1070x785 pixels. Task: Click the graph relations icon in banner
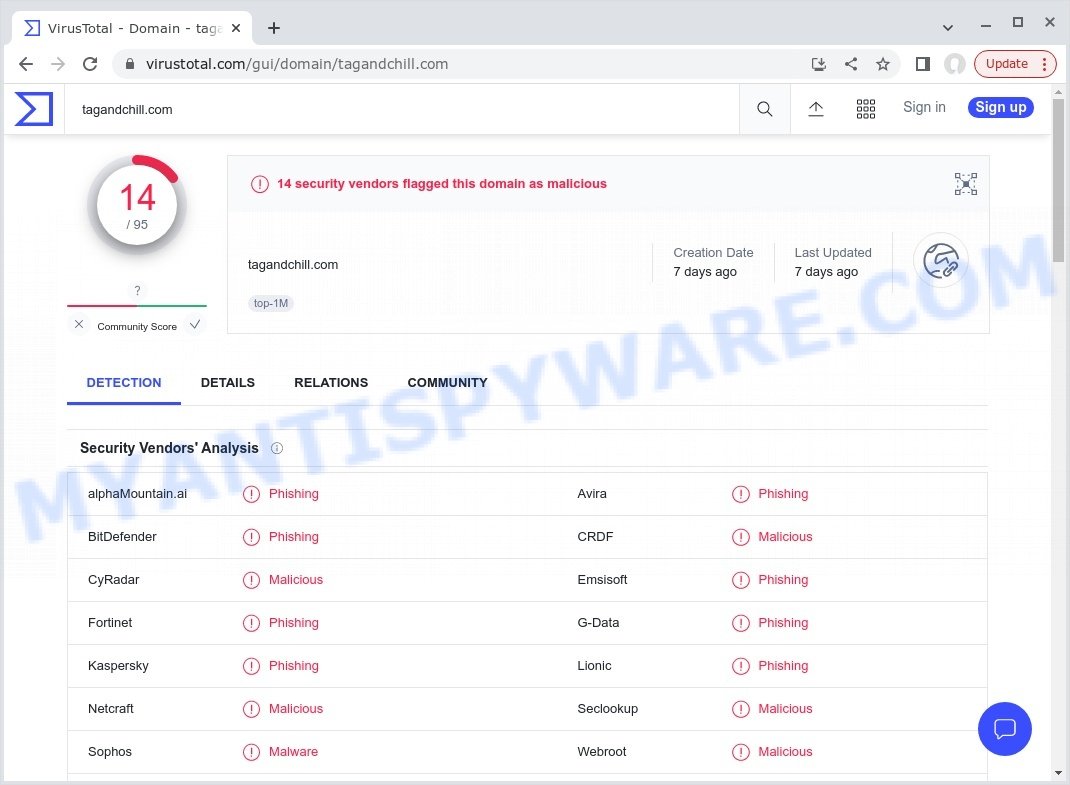click(x=966, y=184)
